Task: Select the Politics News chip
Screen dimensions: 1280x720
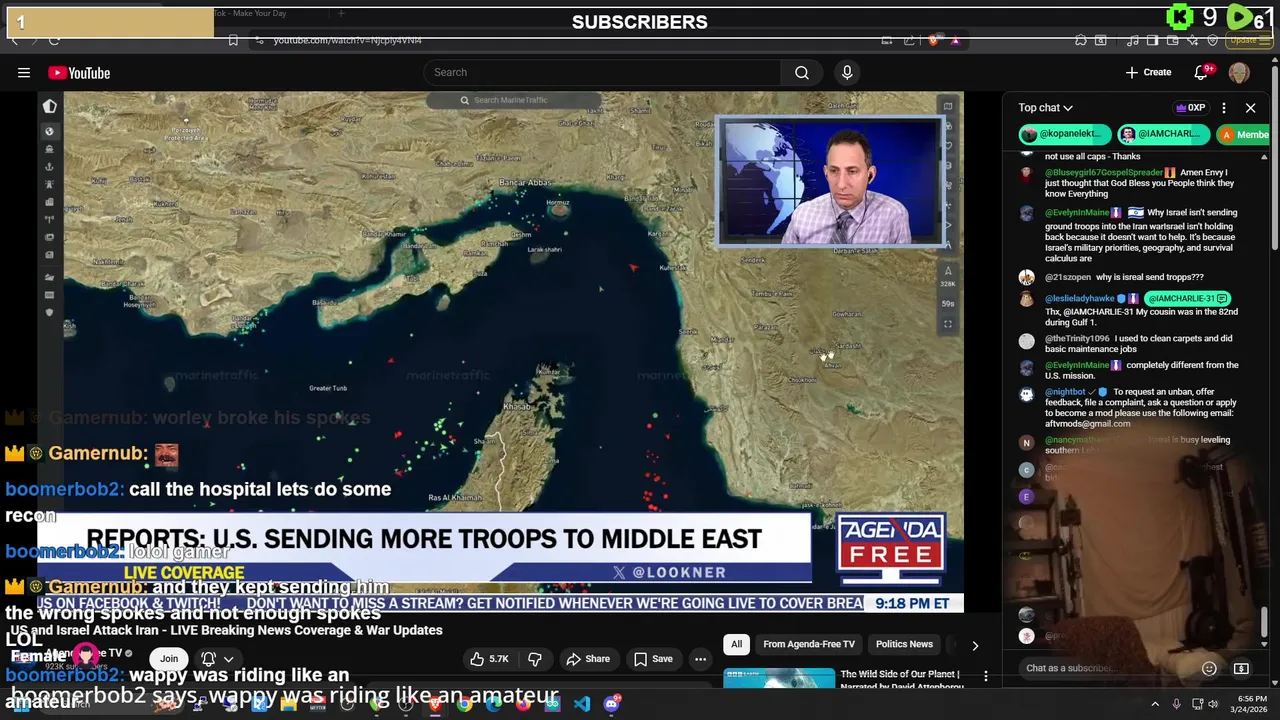Action: (904, 644)
